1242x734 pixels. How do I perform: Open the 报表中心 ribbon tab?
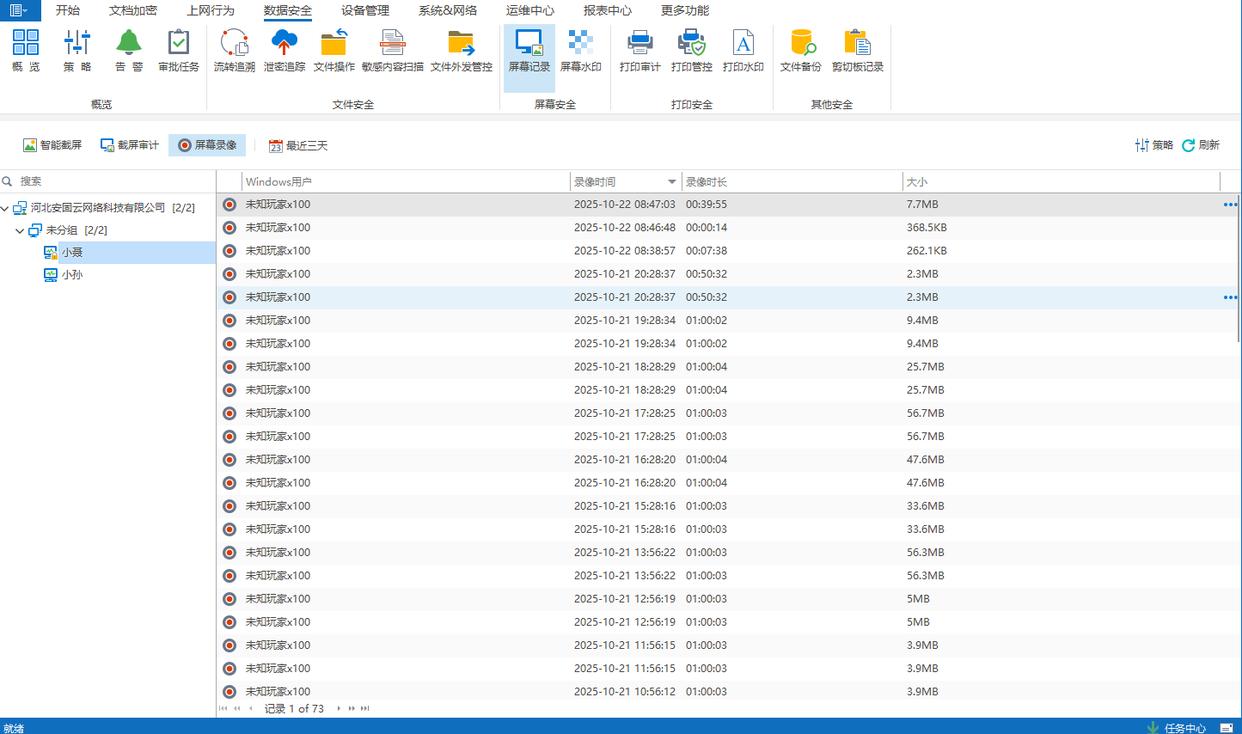coord(607,11)
